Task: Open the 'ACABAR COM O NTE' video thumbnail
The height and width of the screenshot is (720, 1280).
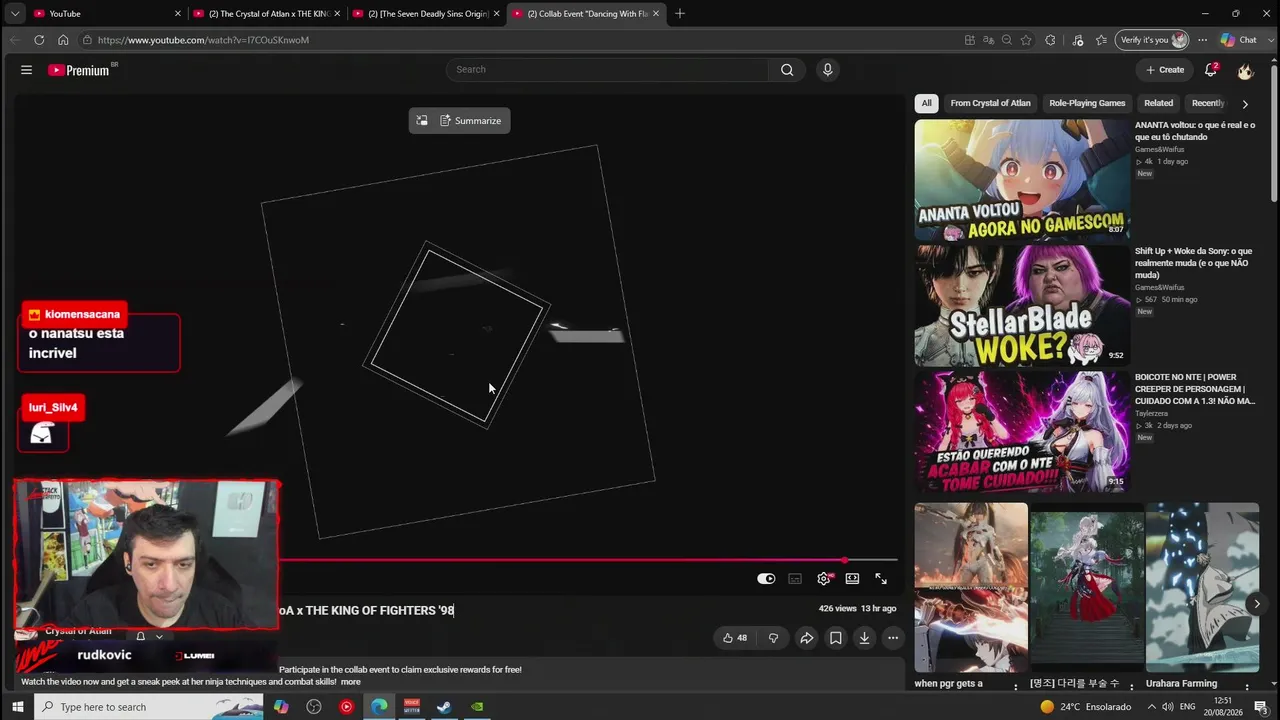Action: coord(1022,432)
